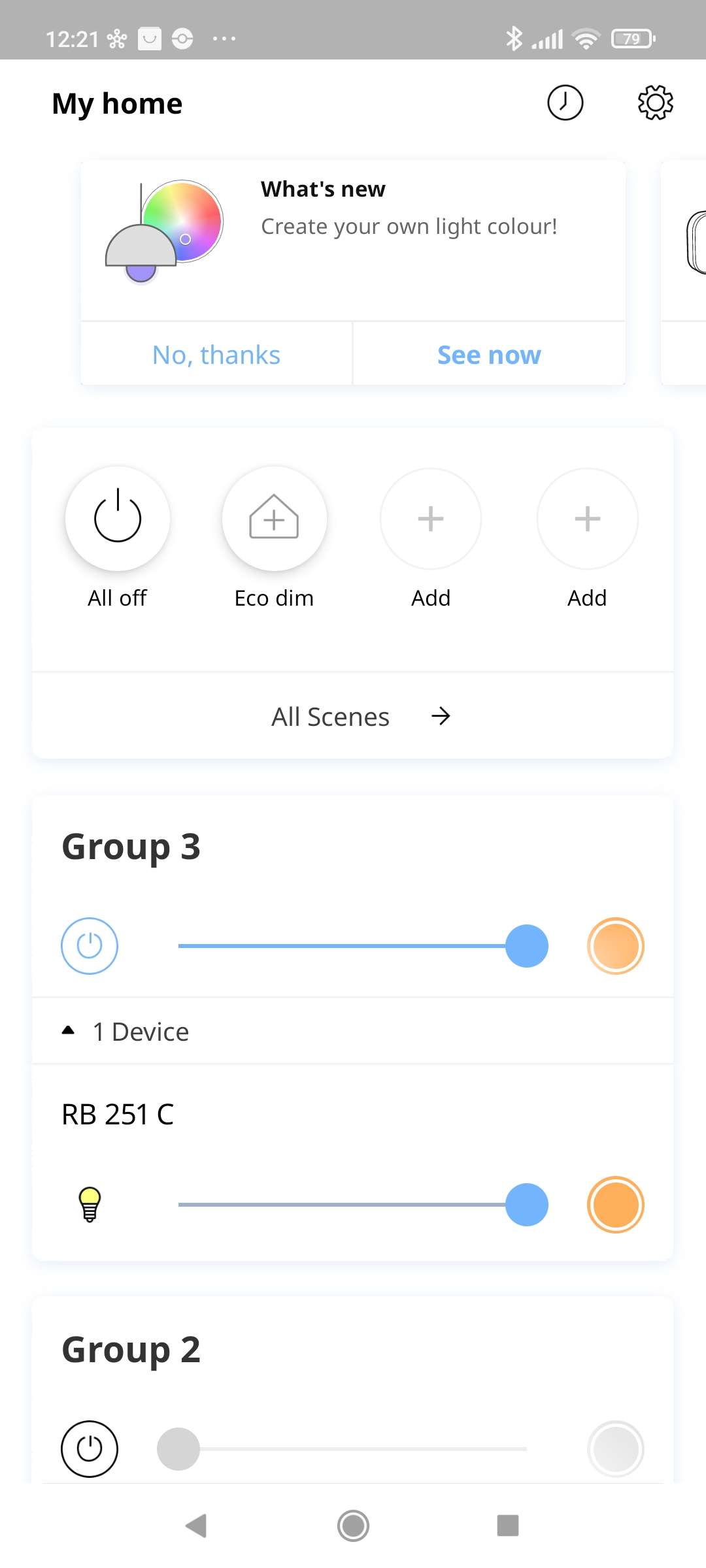
Task: Tap See now link
Action: [489, 355]
